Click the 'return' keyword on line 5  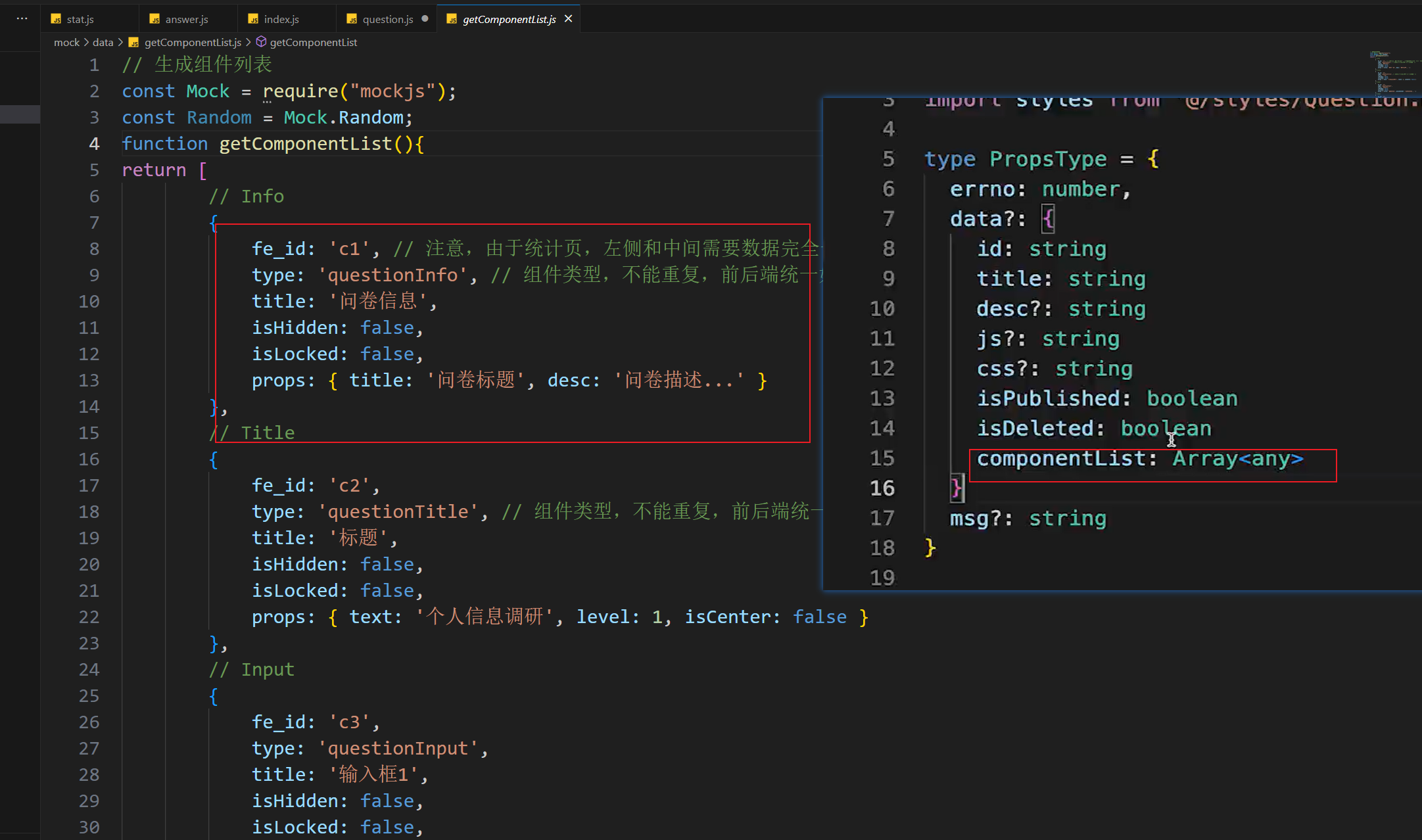[x=154, y=170]
